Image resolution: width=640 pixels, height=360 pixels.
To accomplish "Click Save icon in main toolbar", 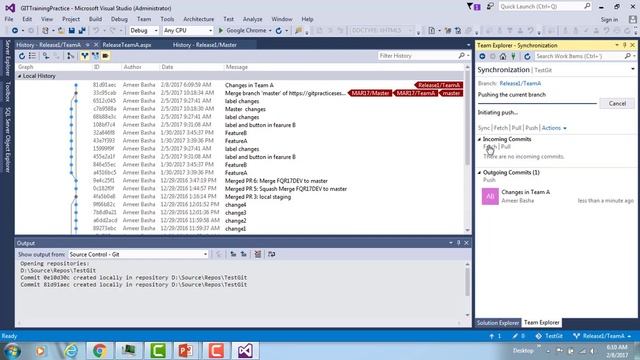I will point(72,31).
